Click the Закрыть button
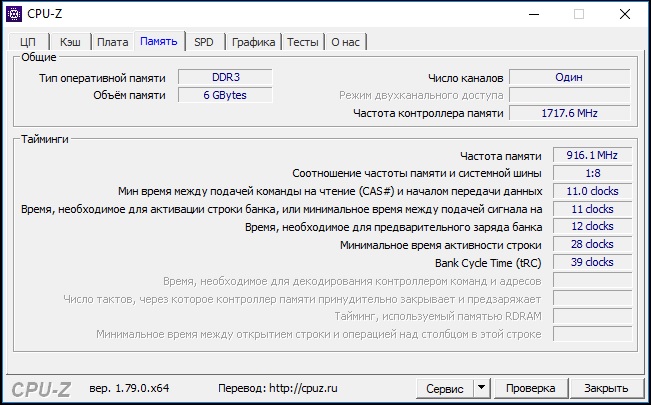Viewport: 651px width, 405px height. pyautogui.click(x=606, y=388)
